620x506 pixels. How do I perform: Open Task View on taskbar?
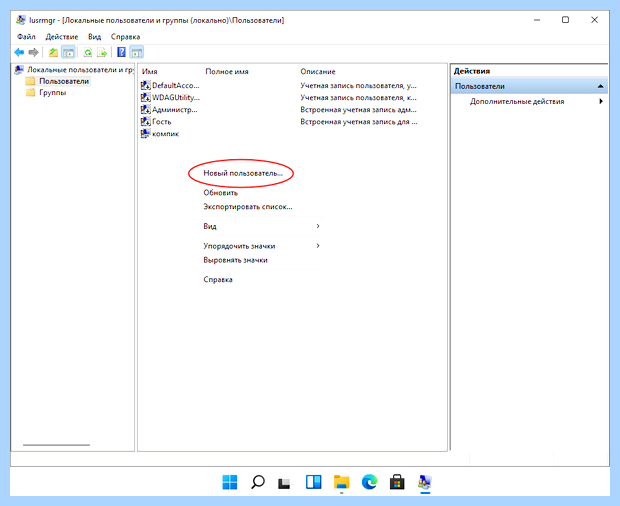(284, 483)
